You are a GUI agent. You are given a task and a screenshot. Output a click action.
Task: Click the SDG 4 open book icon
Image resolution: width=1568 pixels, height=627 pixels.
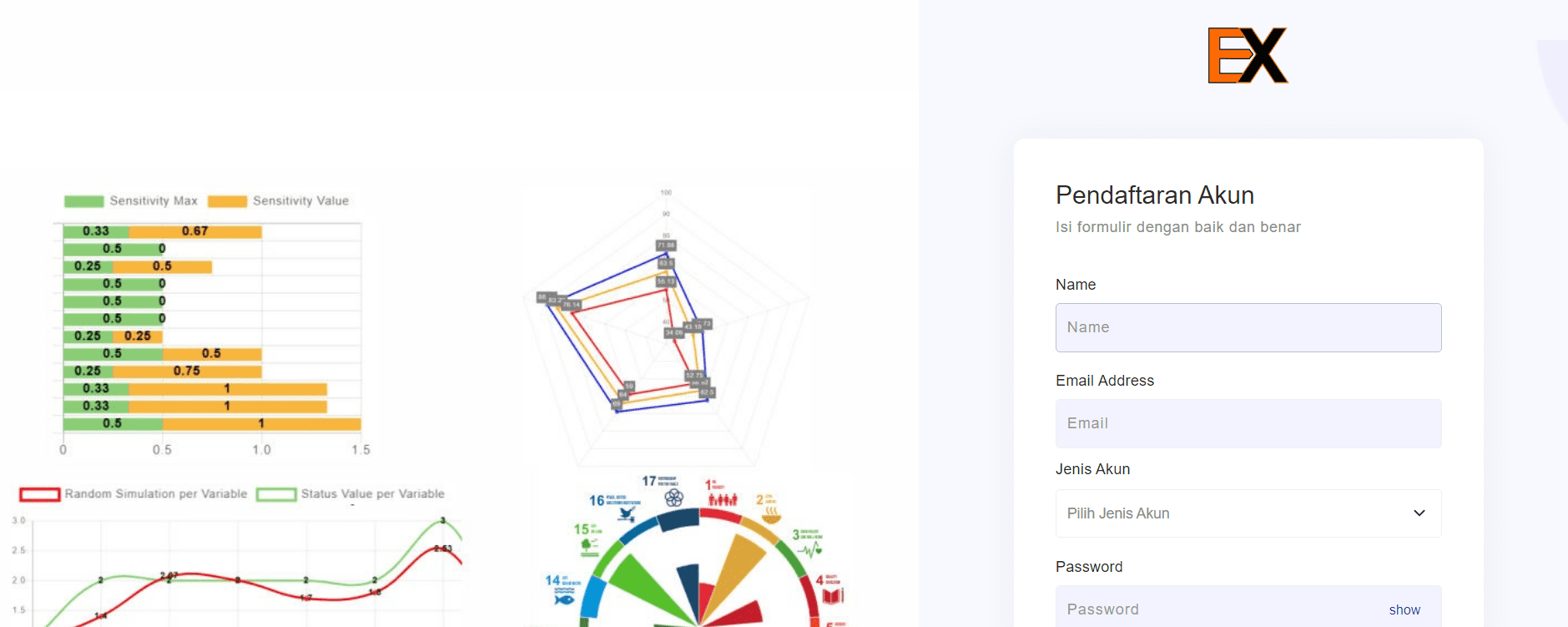(833, 595)
